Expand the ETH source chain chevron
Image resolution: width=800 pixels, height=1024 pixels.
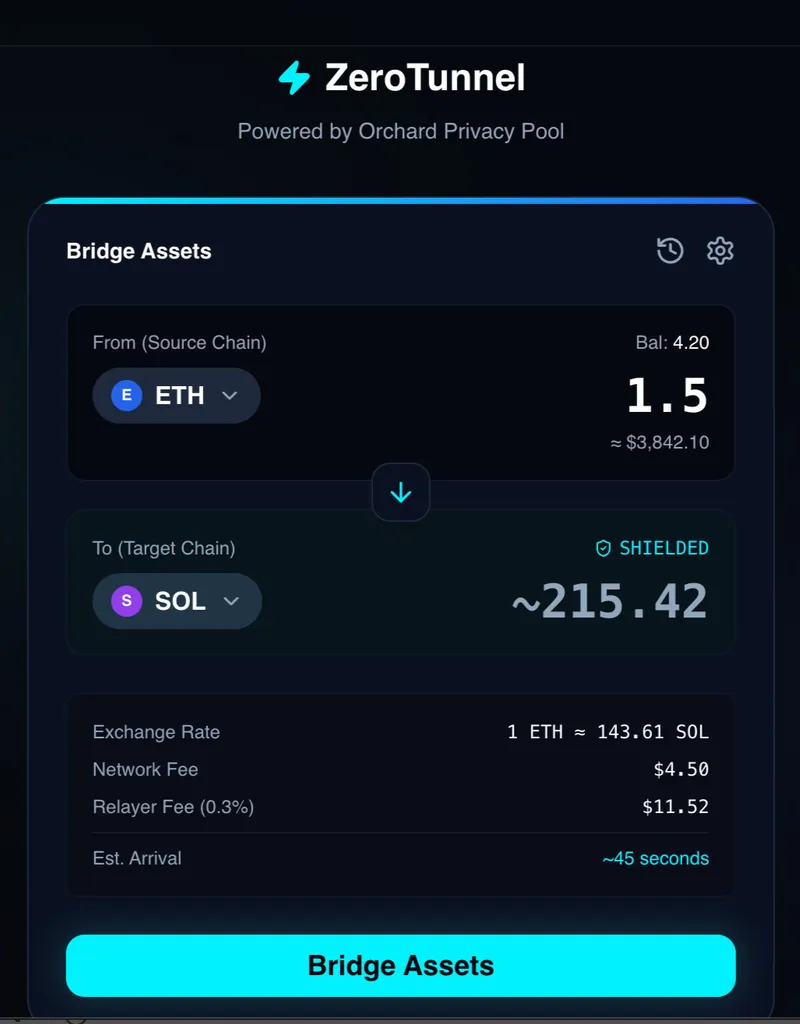click(230, 396)
